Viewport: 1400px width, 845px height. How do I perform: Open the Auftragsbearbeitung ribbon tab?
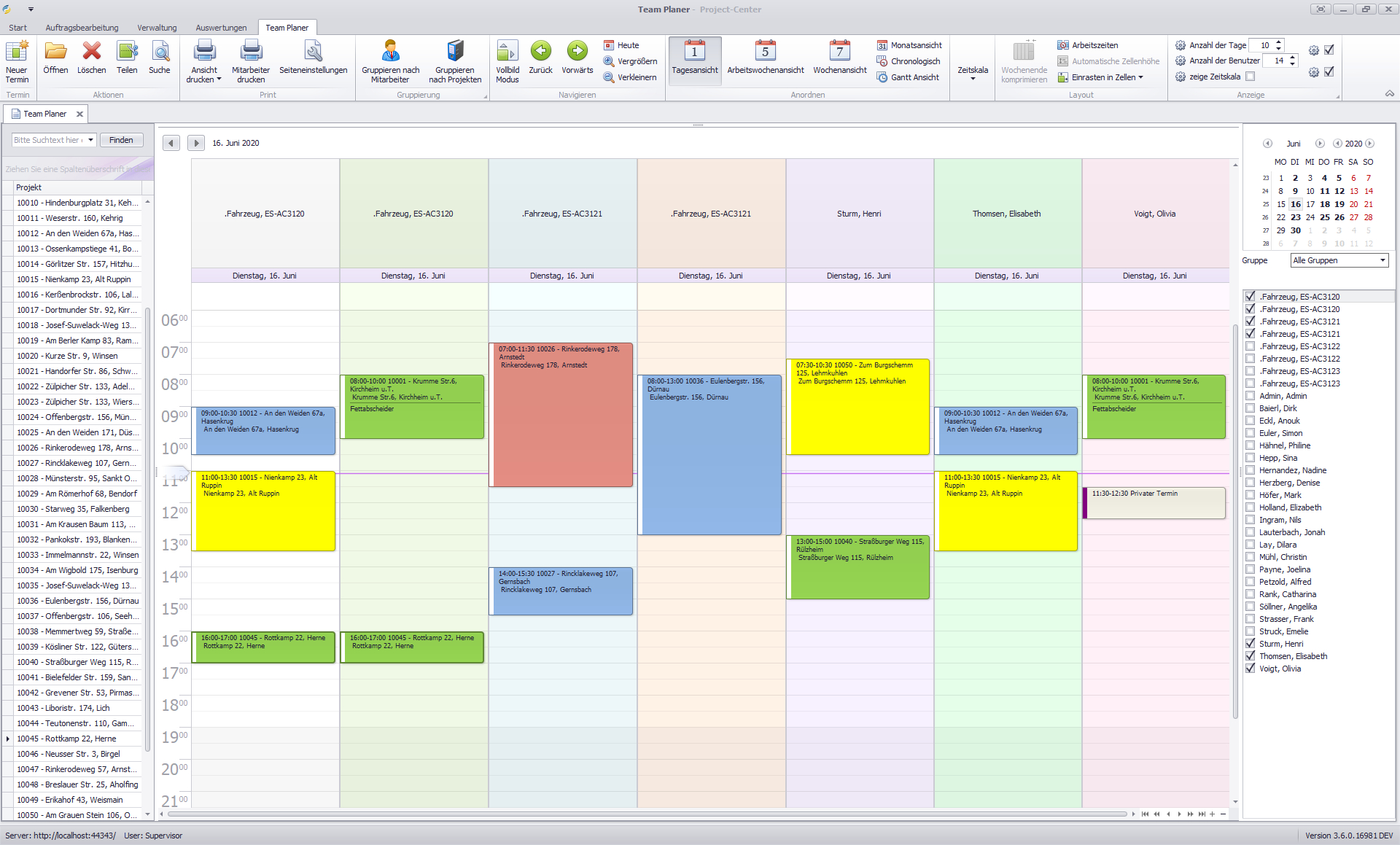pos(82,28)
